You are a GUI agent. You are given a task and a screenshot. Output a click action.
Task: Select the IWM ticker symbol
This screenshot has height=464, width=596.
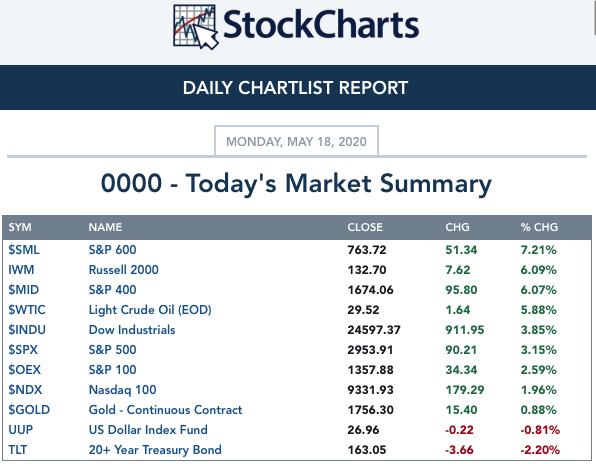[21, 269]
